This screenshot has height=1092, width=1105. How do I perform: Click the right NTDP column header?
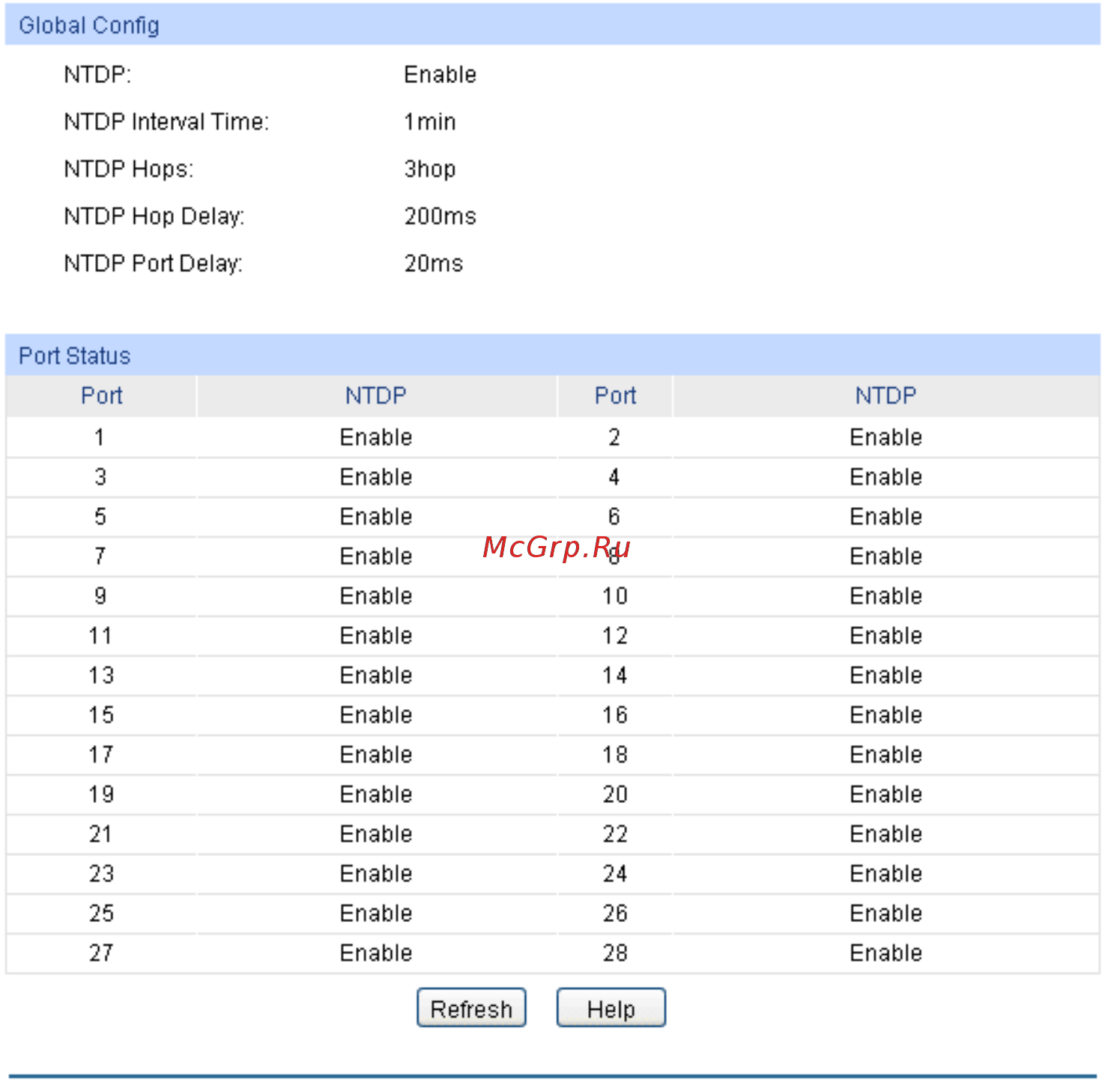click(x=885, y=395)
